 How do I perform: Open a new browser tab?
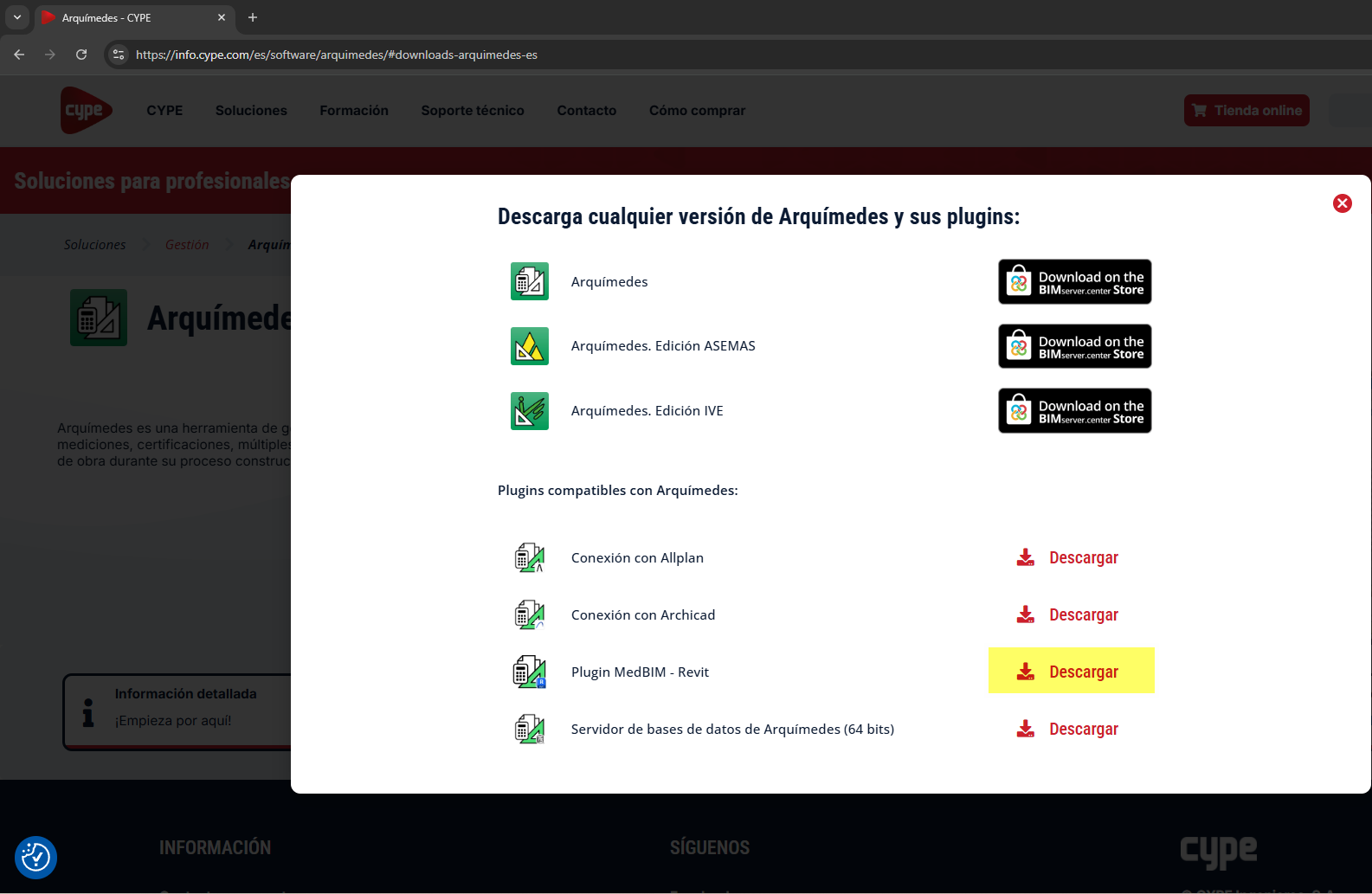253,17
